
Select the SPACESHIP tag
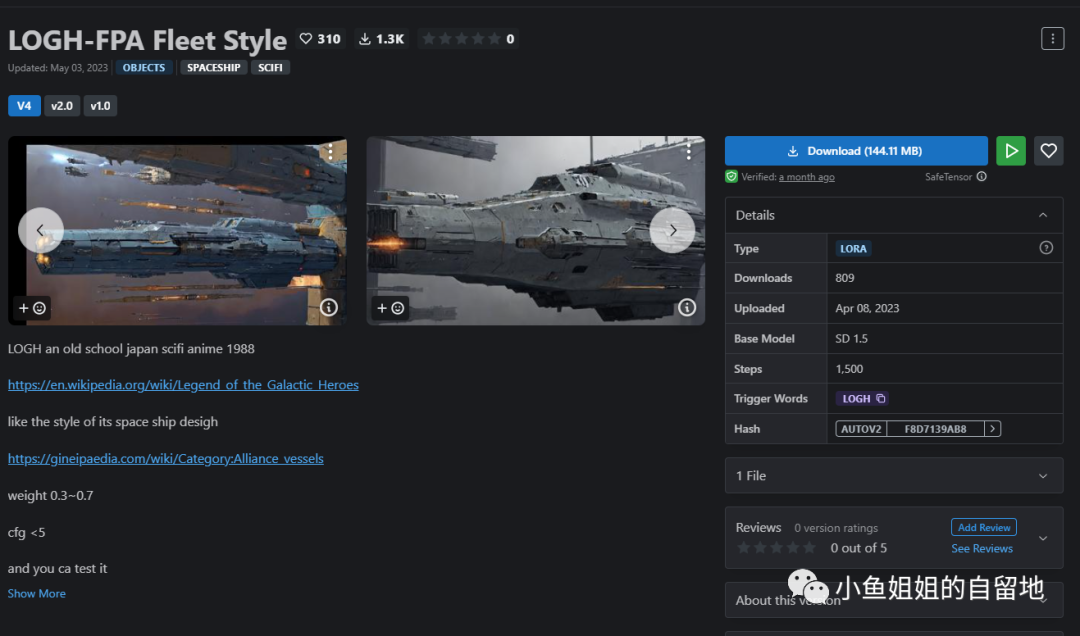pyautogui.click(x=214, y=68)
